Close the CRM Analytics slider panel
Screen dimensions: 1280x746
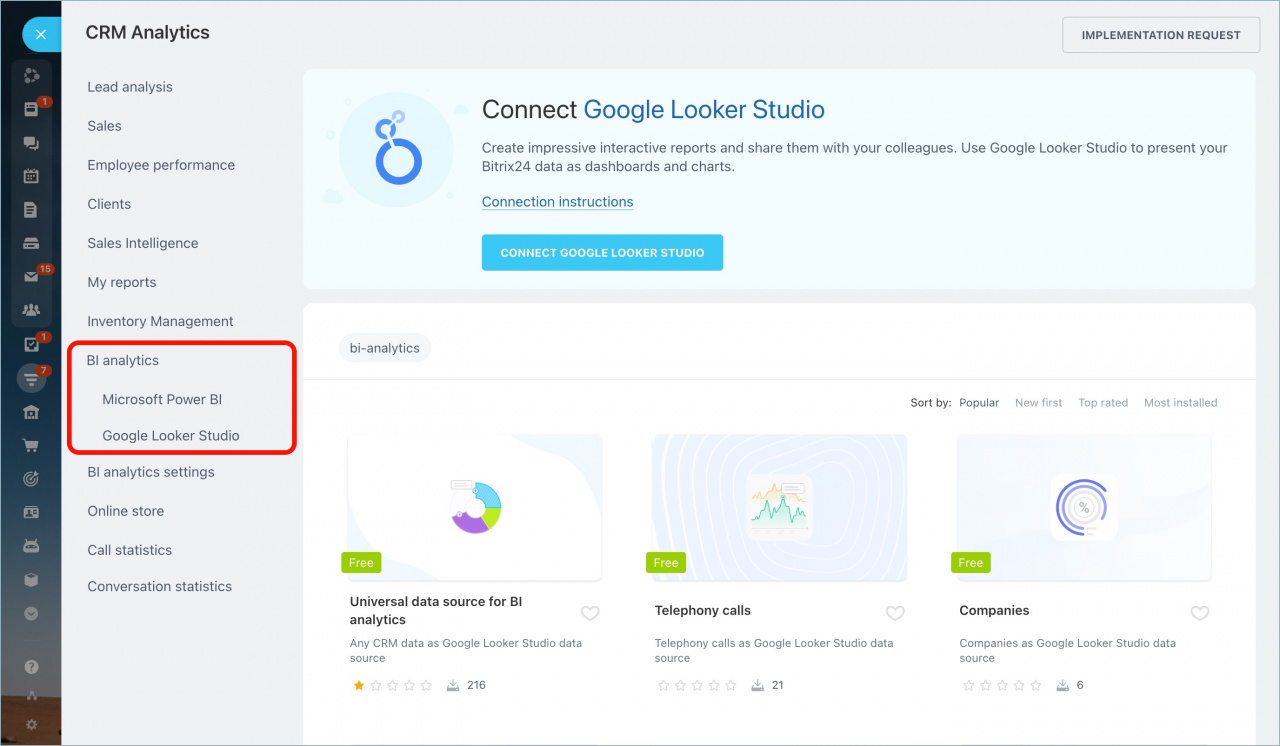point(40,35)
